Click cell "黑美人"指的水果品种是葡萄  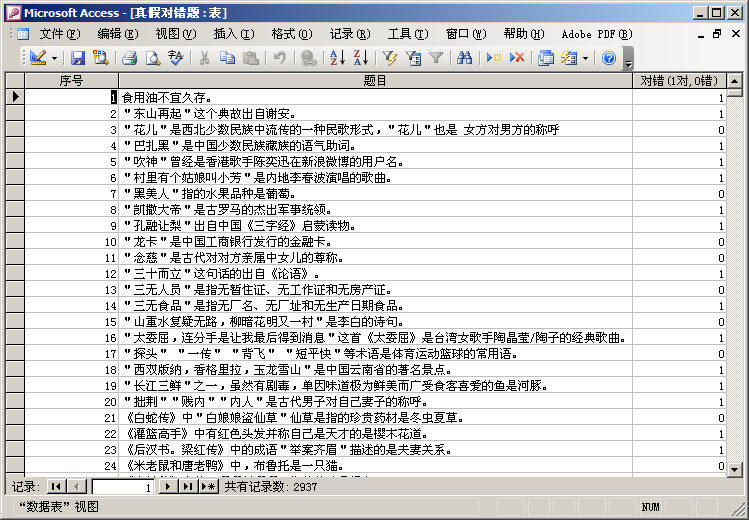[375, 193]
